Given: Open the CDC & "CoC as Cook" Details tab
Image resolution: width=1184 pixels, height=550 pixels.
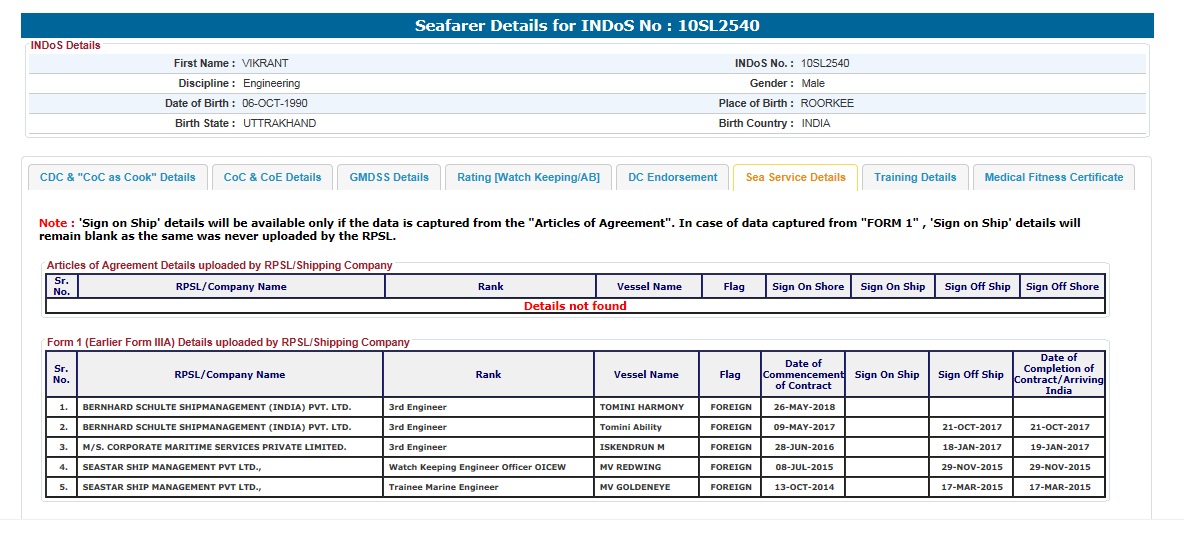Looking at the screenshot, I should point(118,177).
